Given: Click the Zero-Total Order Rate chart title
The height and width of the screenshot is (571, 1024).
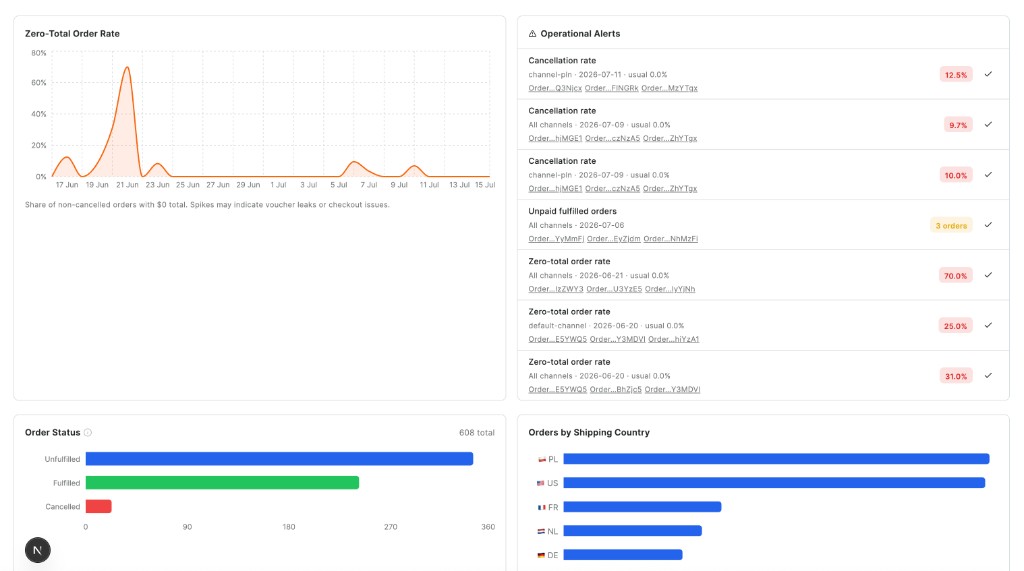Looking at the screenshot, I should pyautogui.click(x=72, y=33).
